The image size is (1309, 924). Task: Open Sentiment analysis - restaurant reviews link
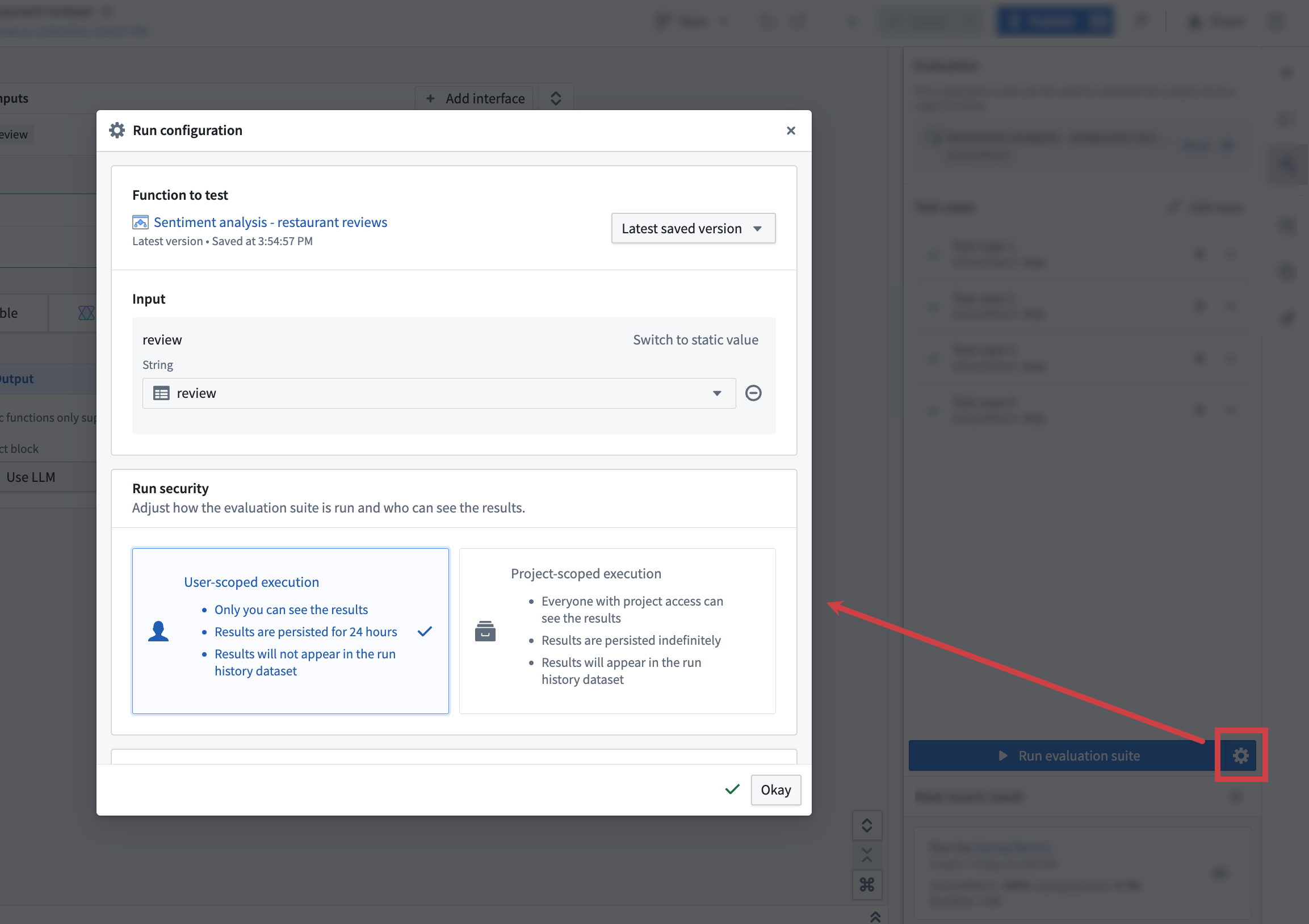pos(270,222)
